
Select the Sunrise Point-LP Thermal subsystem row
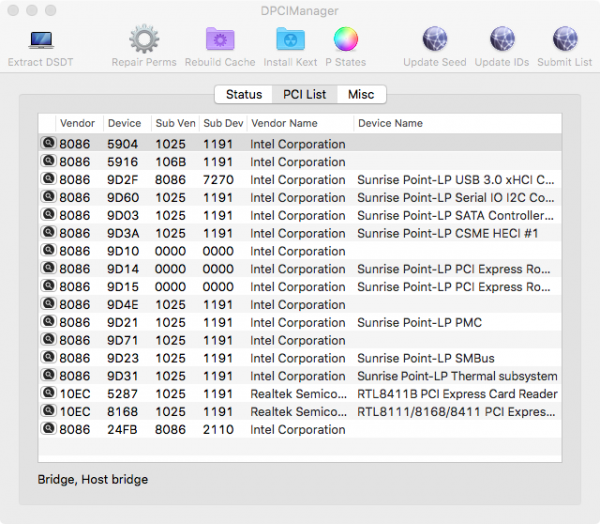click(456, 376)
